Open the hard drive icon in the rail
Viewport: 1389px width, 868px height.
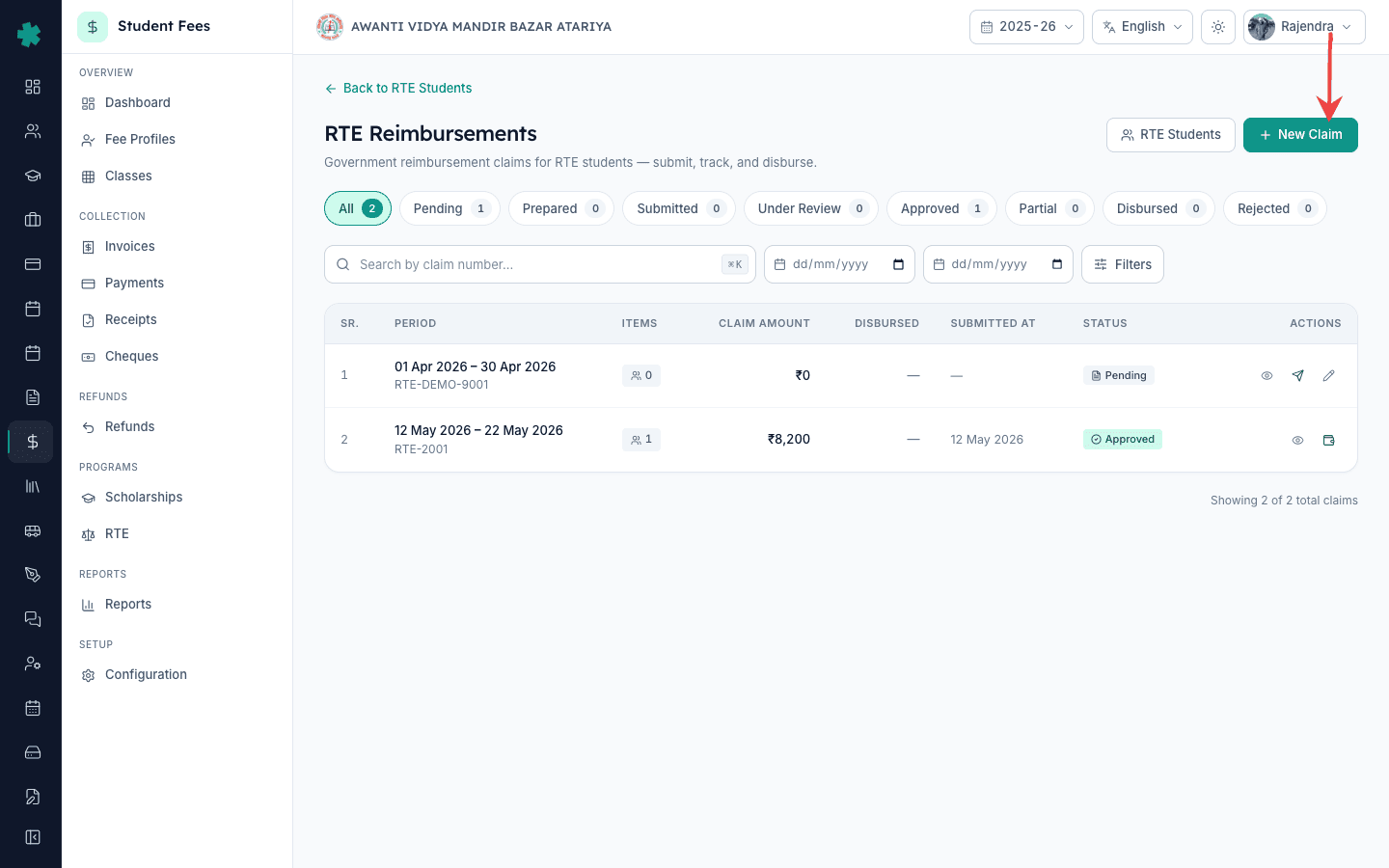pos(33,752)
